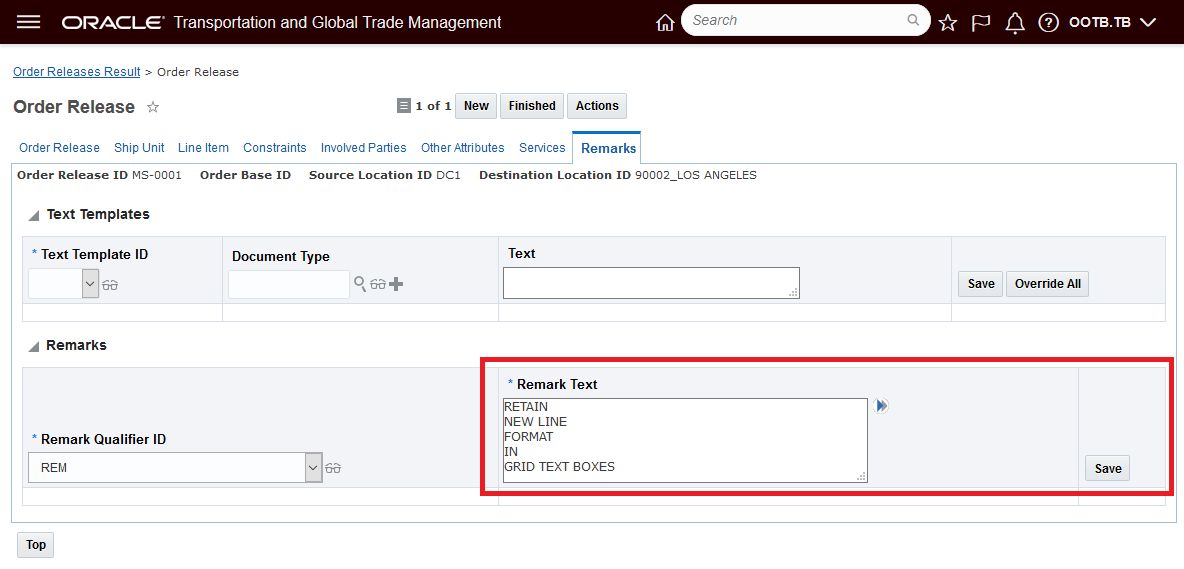Click into the Remark Text box

click(x=685, y=440)
